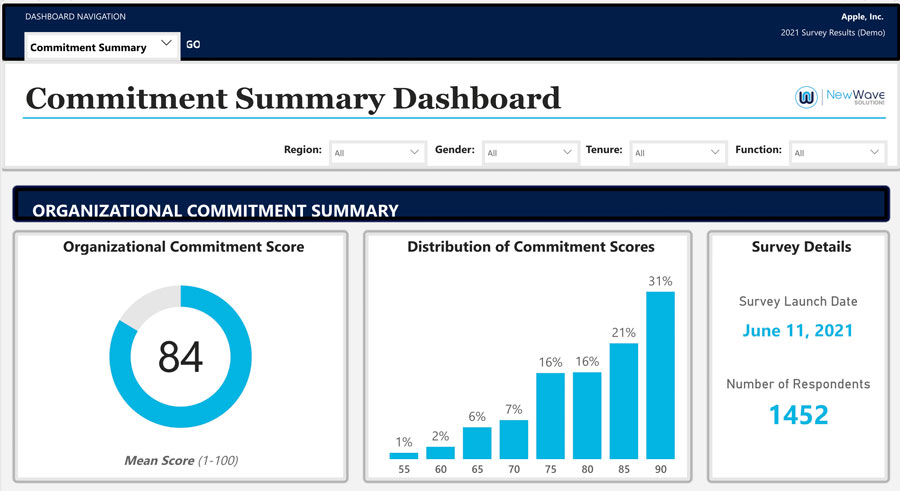Click the GO button
Viewport: 900px width, 491px height.
click(193, 44)
